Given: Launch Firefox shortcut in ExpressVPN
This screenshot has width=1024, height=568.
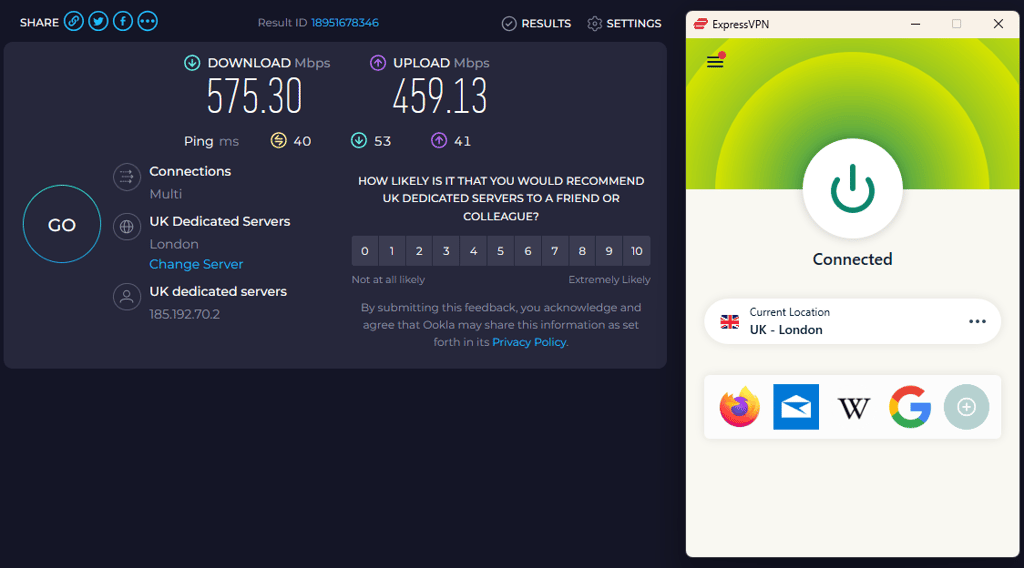Looking at the screenshot, I should click(740, 407).
